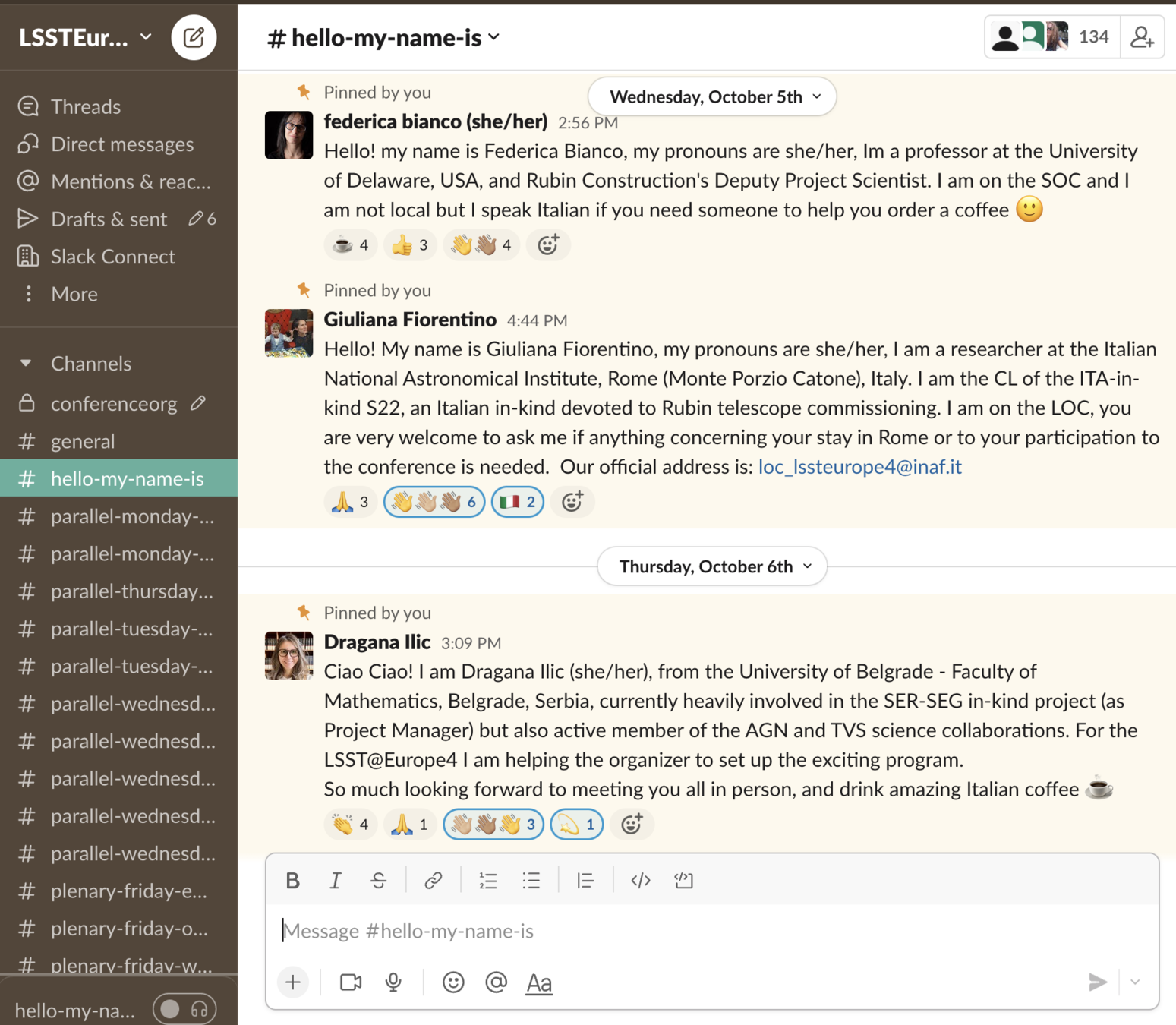This screenshot has height=1025, width=1176.
Task: Open the #parallel-thursday... channel
Action: pyautogui.click(x=118, y=591)
